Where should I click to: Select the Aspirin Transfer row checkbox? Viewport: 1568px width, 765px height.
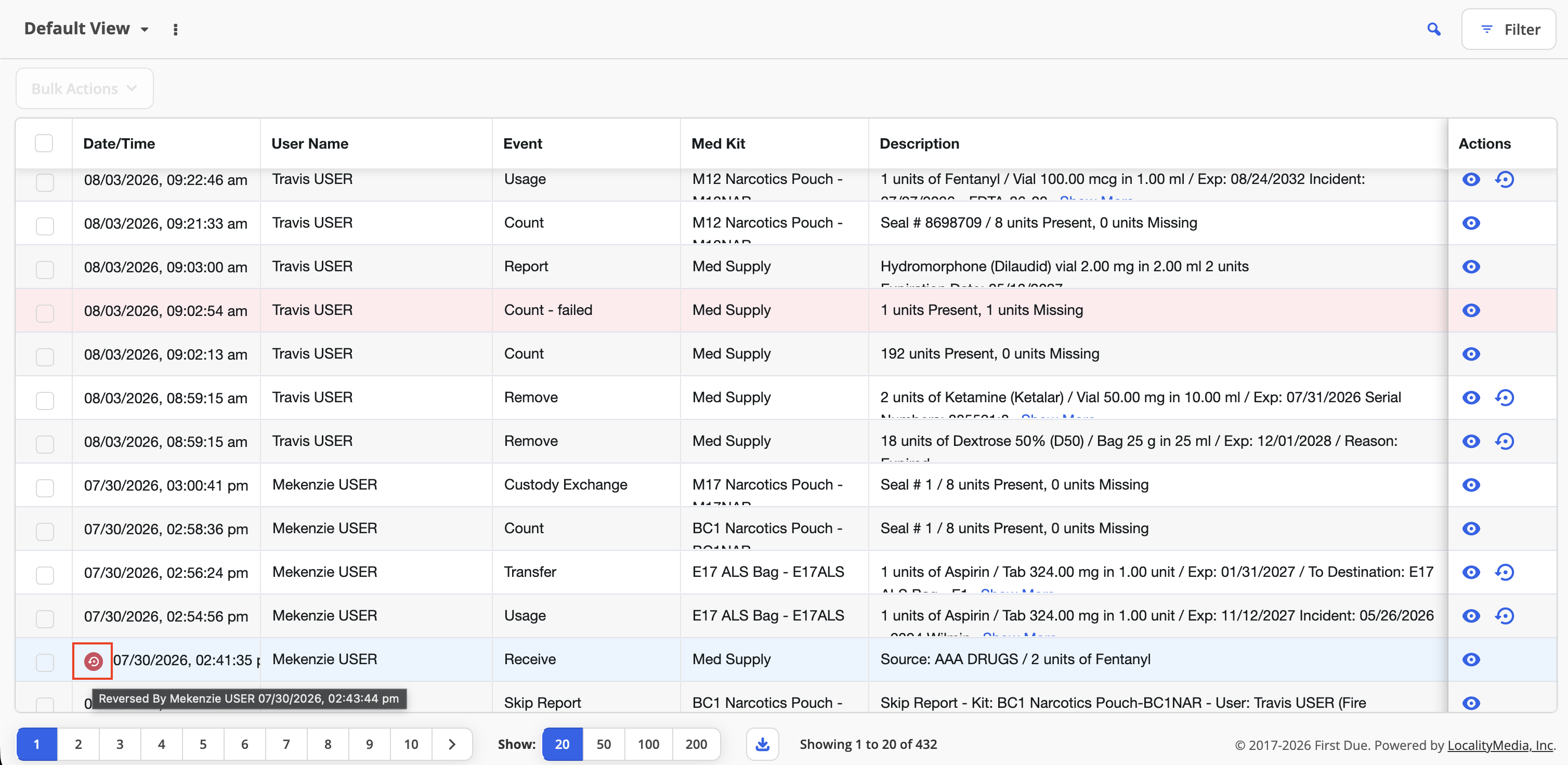[44, 575]
